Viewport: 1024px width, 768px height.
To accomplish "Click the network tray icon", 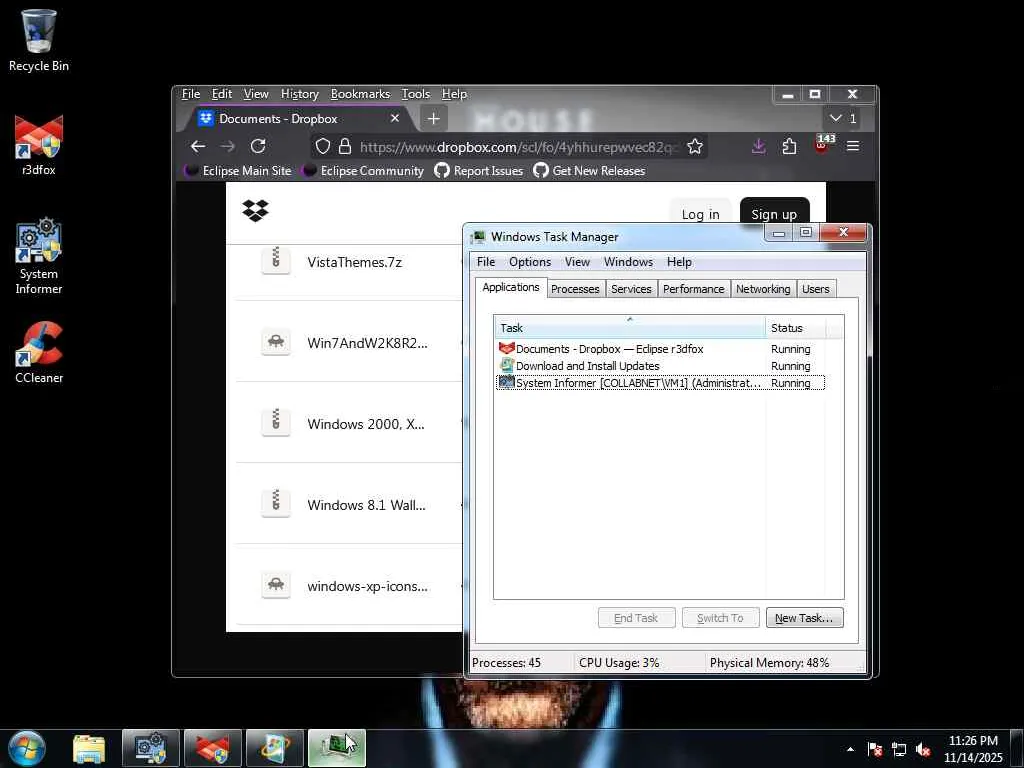I will [899, 749].
